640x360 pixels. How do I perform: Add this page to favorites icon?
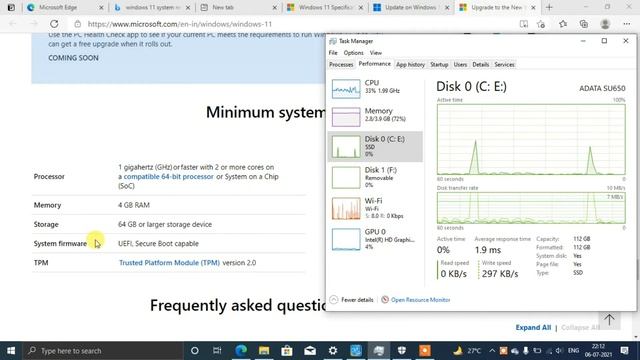[541, 24]
